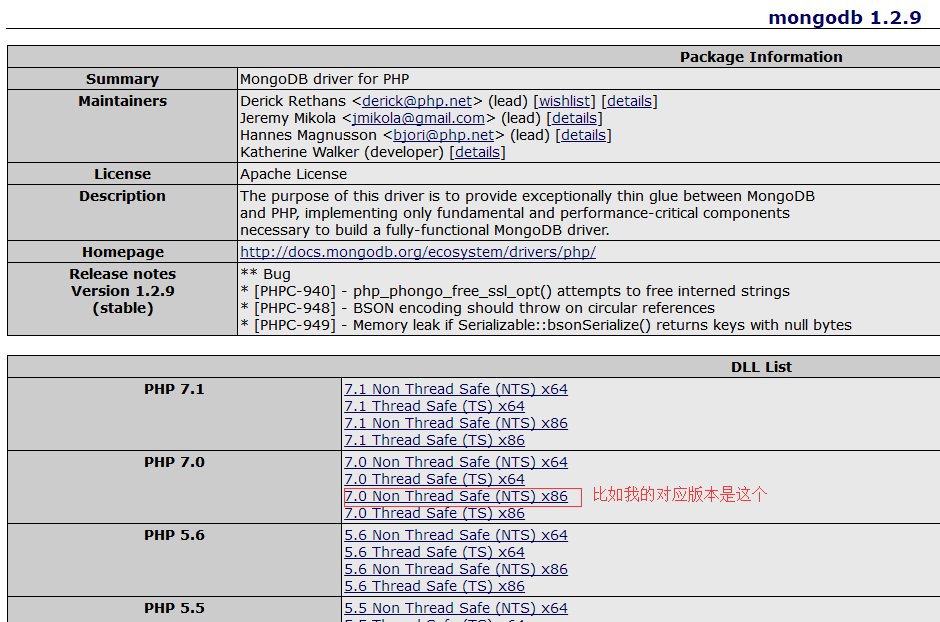Click the MongoDB driver for PHP summary text
Screen dimensions: 940x622
pos(324,79)
